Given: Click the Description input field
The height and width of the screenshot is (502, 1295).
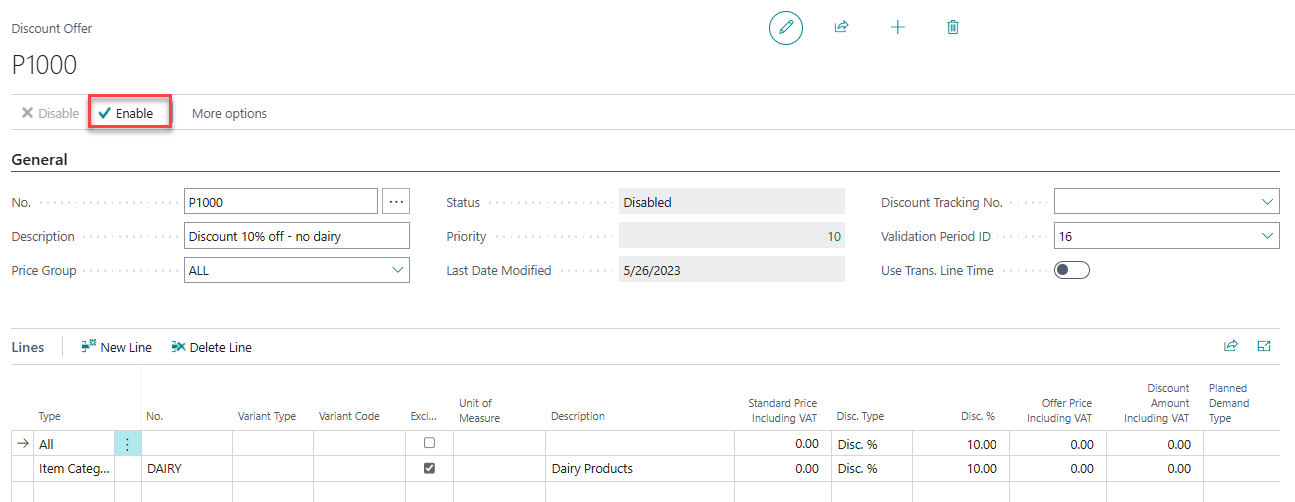Looking at the screenshot, I should [x=297, y=236].
